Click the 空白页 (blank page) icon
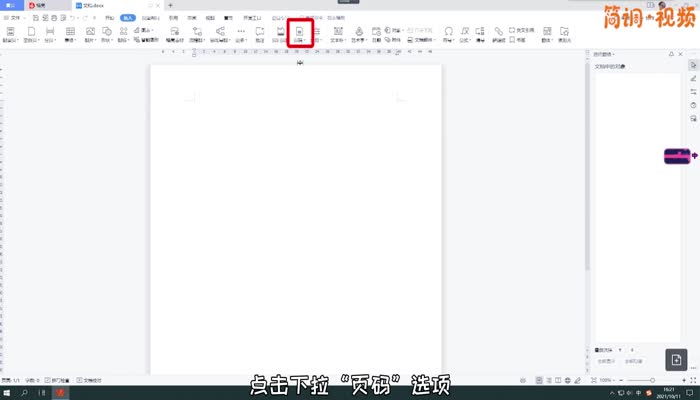Image resolution: width=700 pixels, height=400 pixels. click(x=31, y=35)
